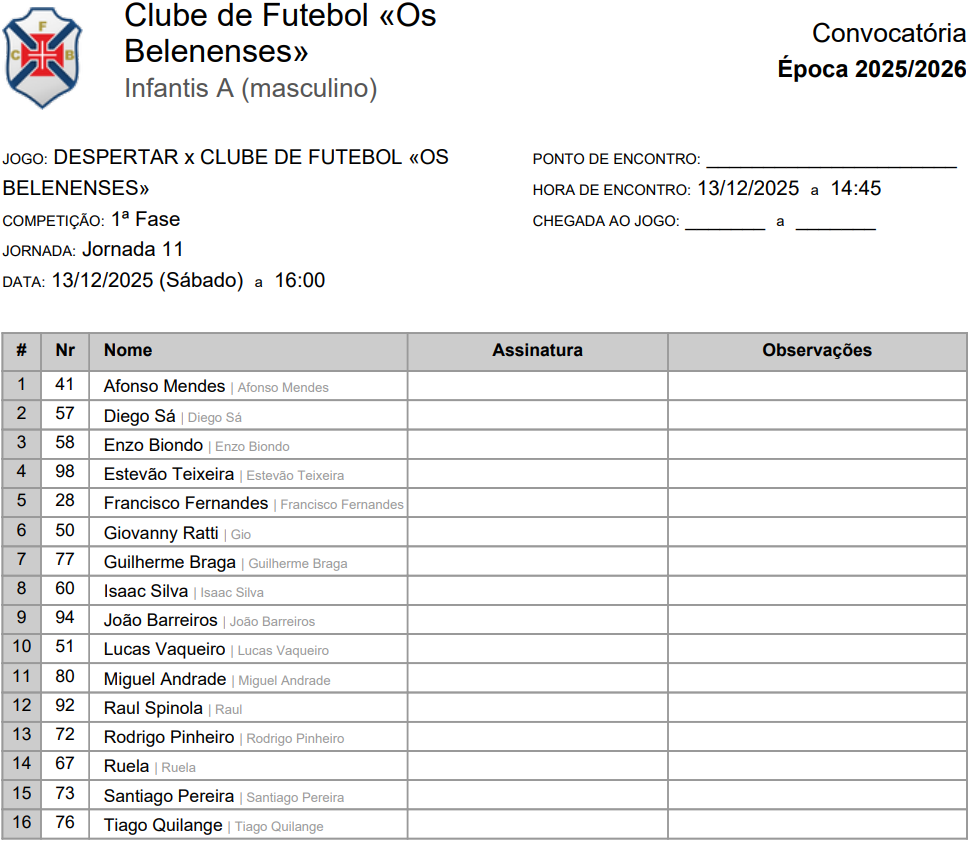Click player name Enzo Biondo

(x=153, y=445)
